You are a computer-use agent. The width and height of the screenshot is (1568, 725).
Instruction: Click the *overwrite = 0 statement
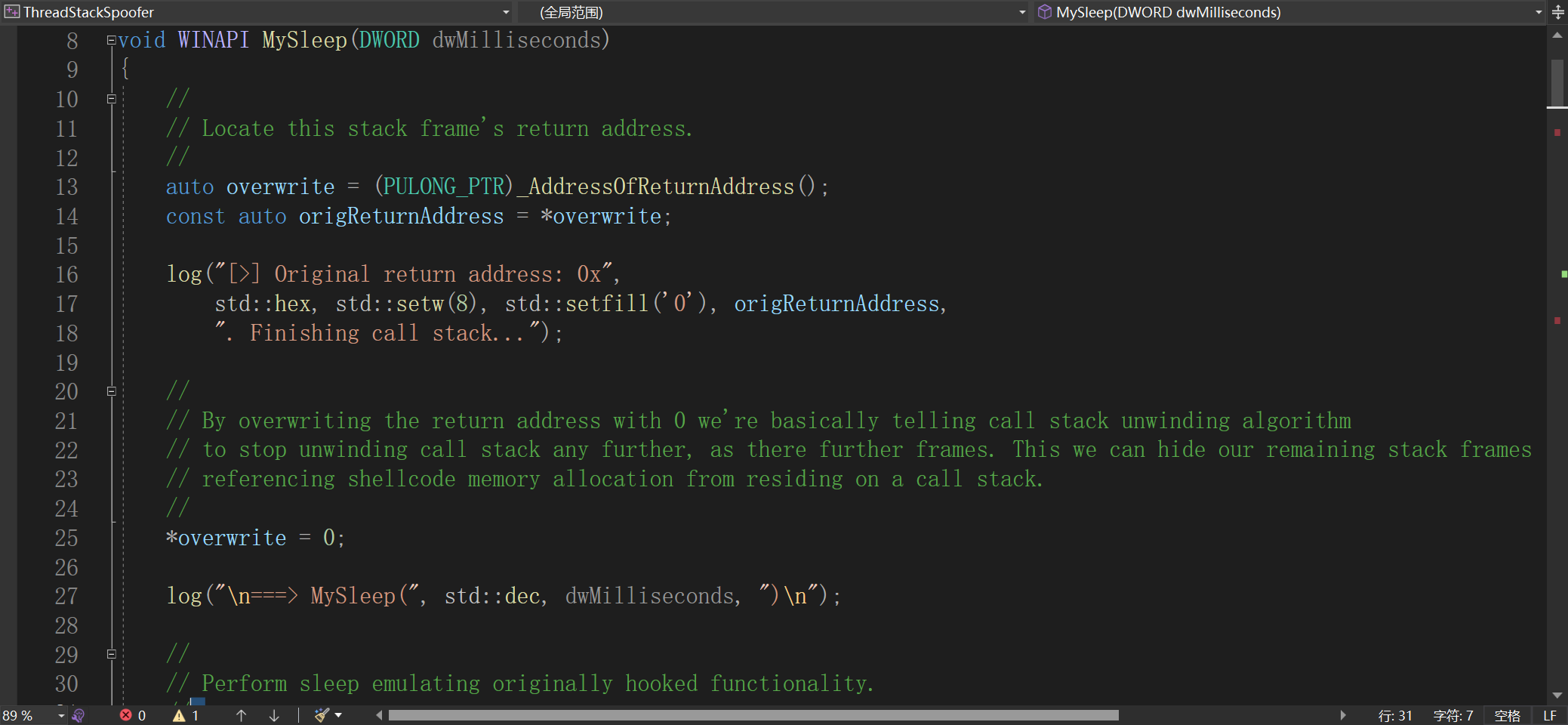pyautogui.click(x=255, y=538)
